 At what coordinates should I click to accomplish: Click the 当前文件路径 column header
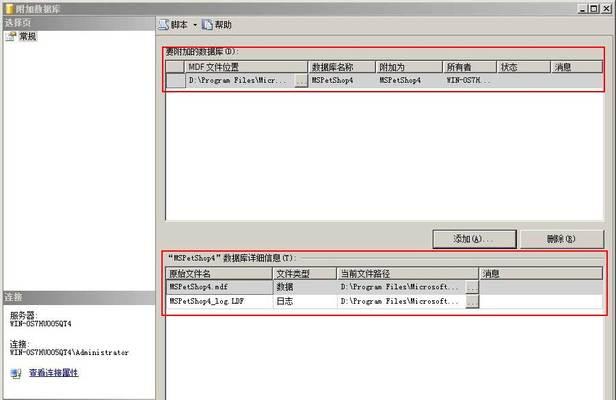point(408,274)
